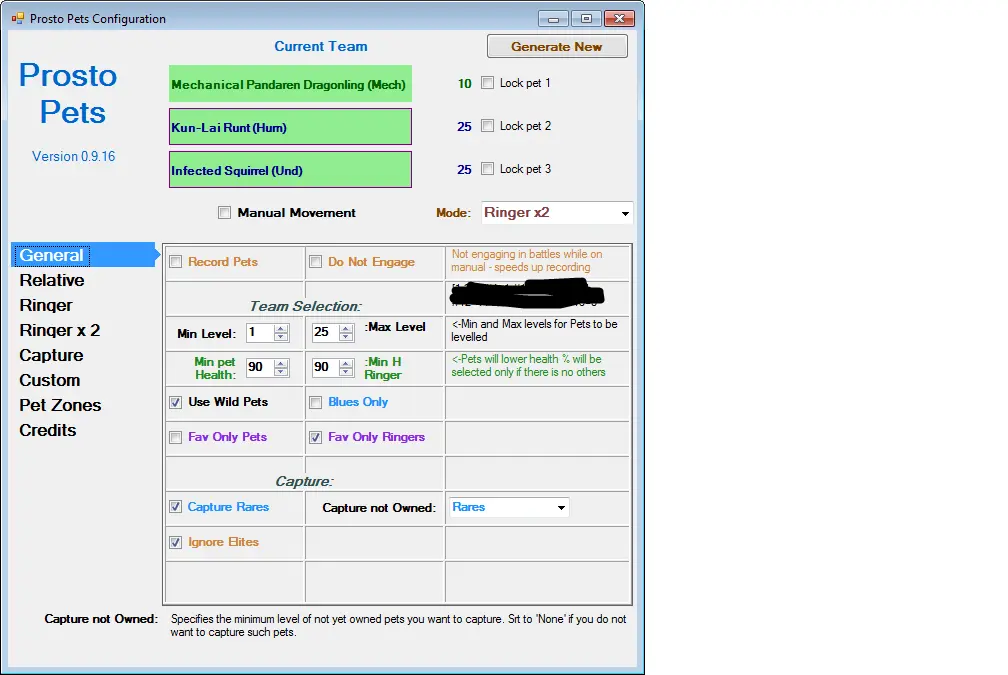Expand the Capture not Owned dropdown

pos(561,508)
